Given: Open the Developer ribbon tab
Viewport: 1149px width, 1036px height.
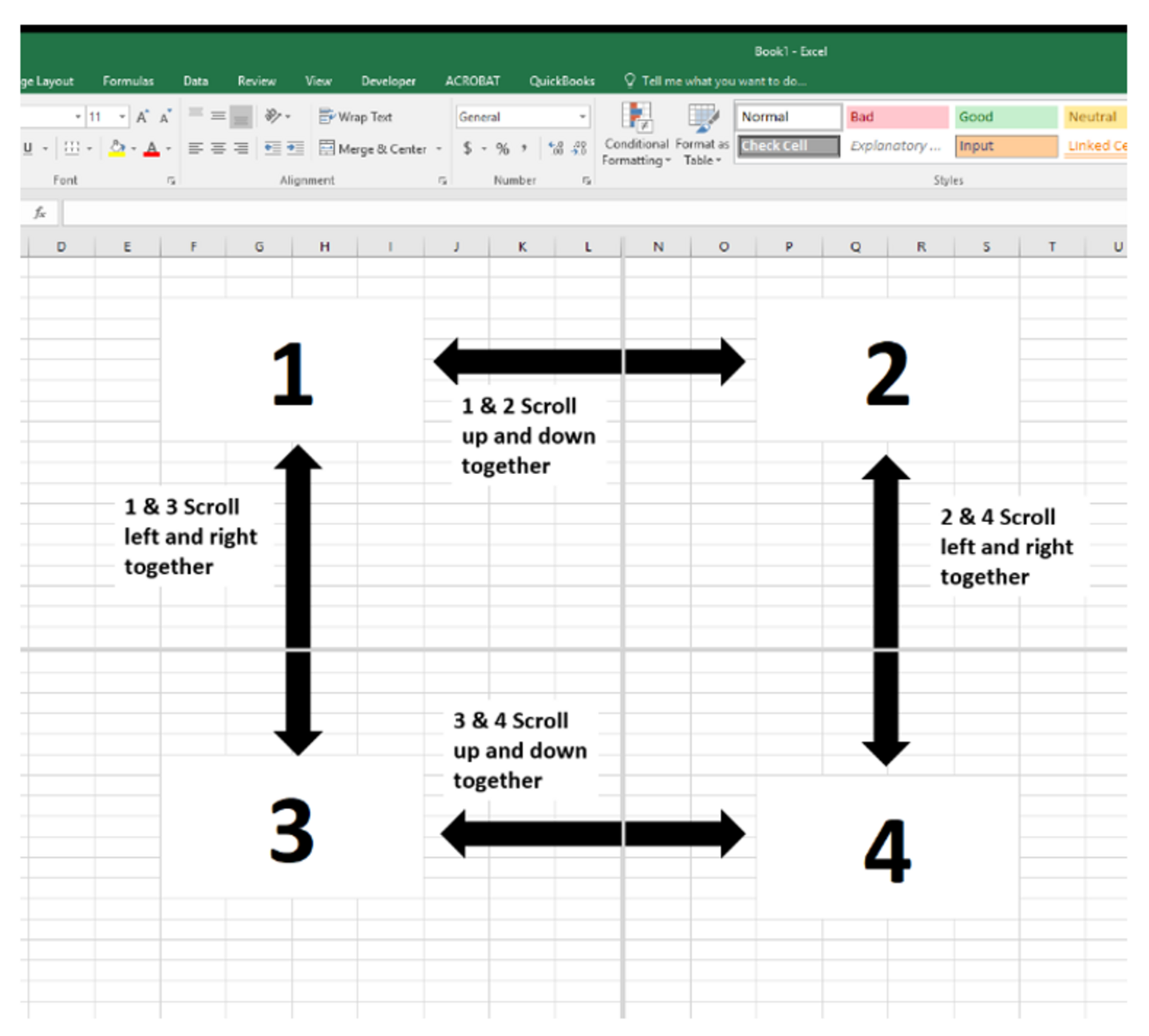Looking at the screenshot, I should click(389, 81).
